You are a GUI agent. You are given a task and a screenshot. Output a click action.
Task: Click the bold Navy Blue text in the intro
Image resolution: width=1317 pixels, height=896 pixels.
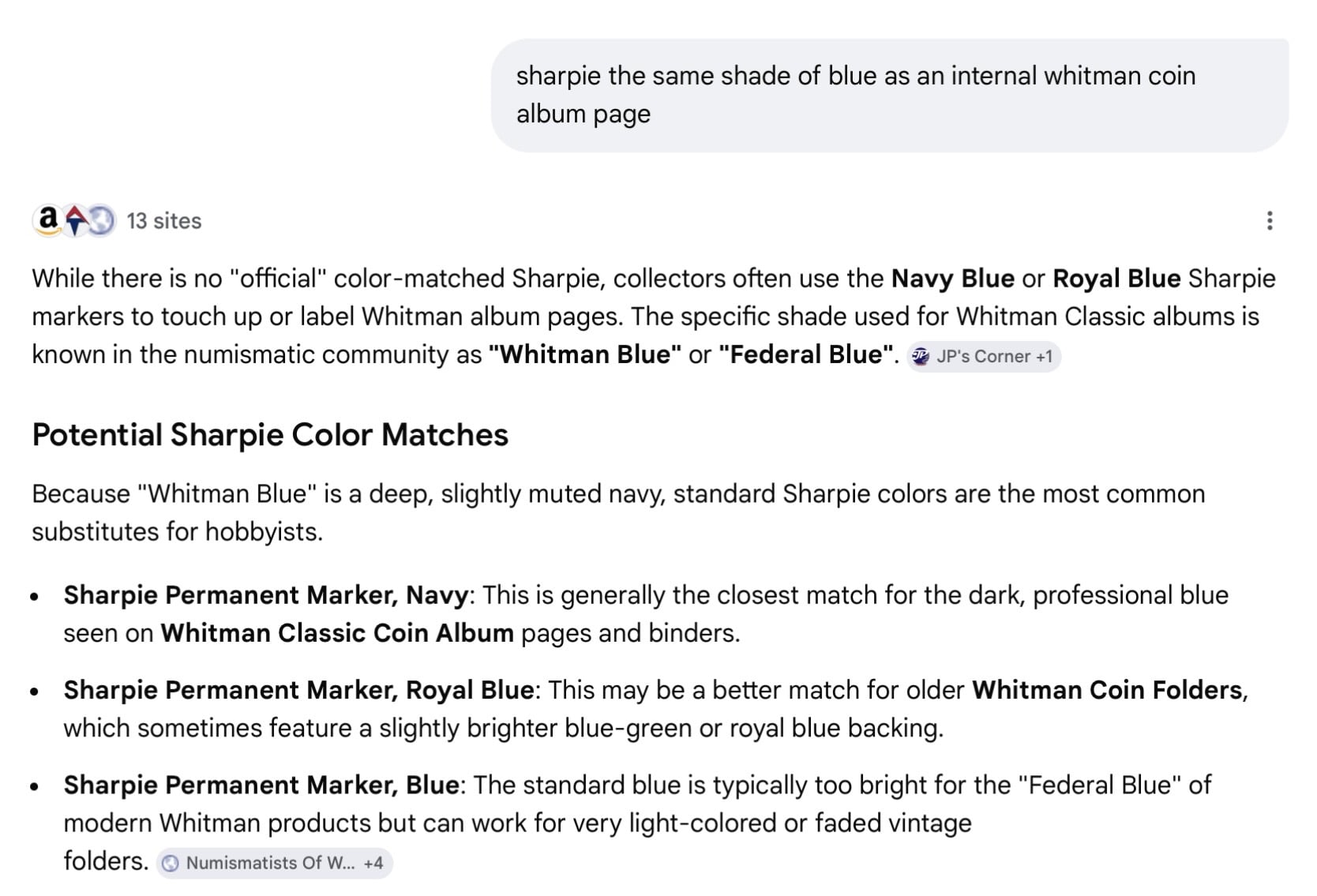click(x=952, y=279)
